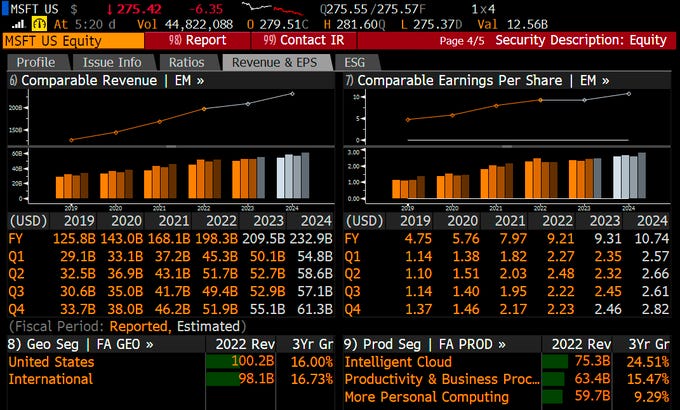Click Q4 2024 revenue estimate 61.3B

pyautogui.click(x=315, y=309)
